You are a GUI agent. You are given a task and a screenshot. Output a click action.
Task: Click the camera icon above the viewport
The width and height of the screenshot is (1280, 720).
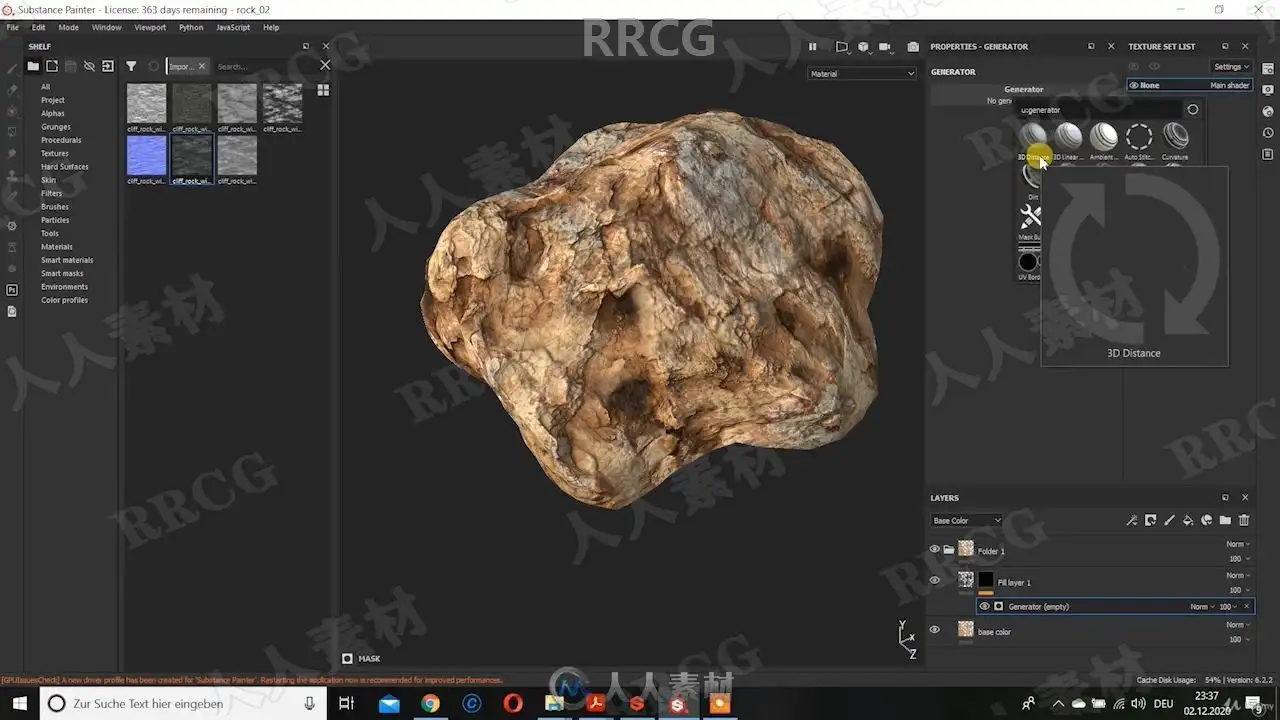click(913, 47)
